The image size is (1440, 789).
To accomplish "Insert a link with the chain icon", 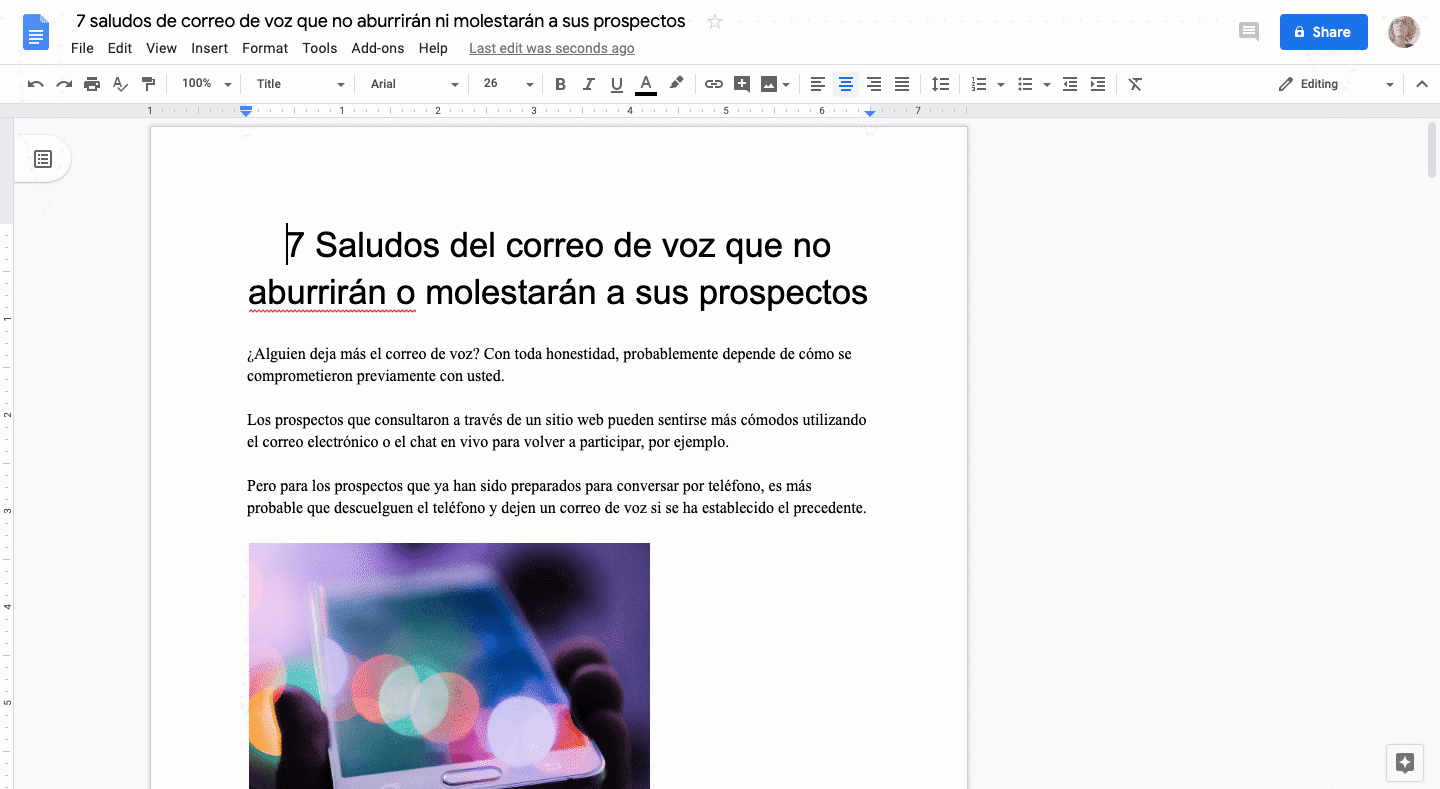I will pyautogui.click(x=713, y=84).
